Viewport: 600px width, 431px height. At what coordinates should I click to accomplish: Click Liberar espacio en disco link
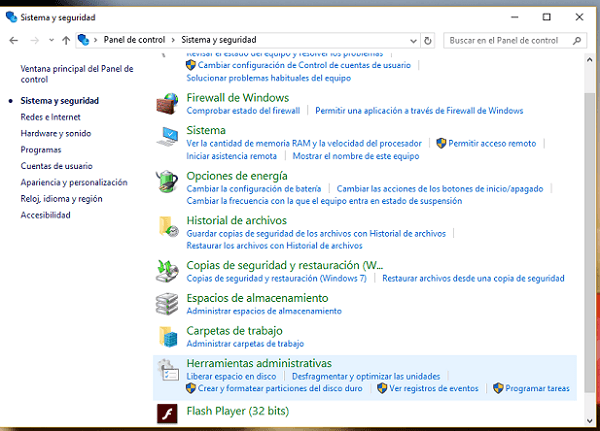click(x=231, y=376)
